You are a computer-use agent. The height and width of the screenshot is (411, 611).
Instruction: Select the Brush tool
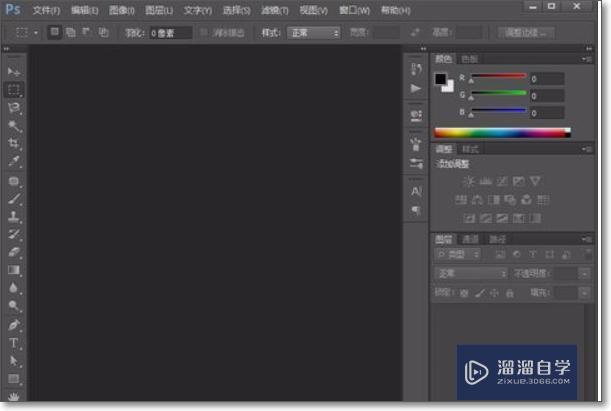tap(14, 199)
